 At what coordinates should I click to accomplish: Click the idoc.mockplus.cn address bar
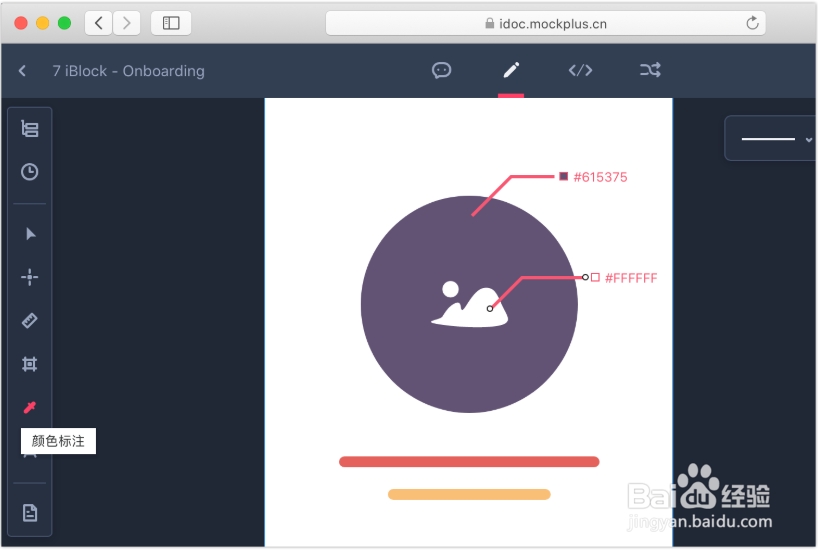[x=546, y=23]
